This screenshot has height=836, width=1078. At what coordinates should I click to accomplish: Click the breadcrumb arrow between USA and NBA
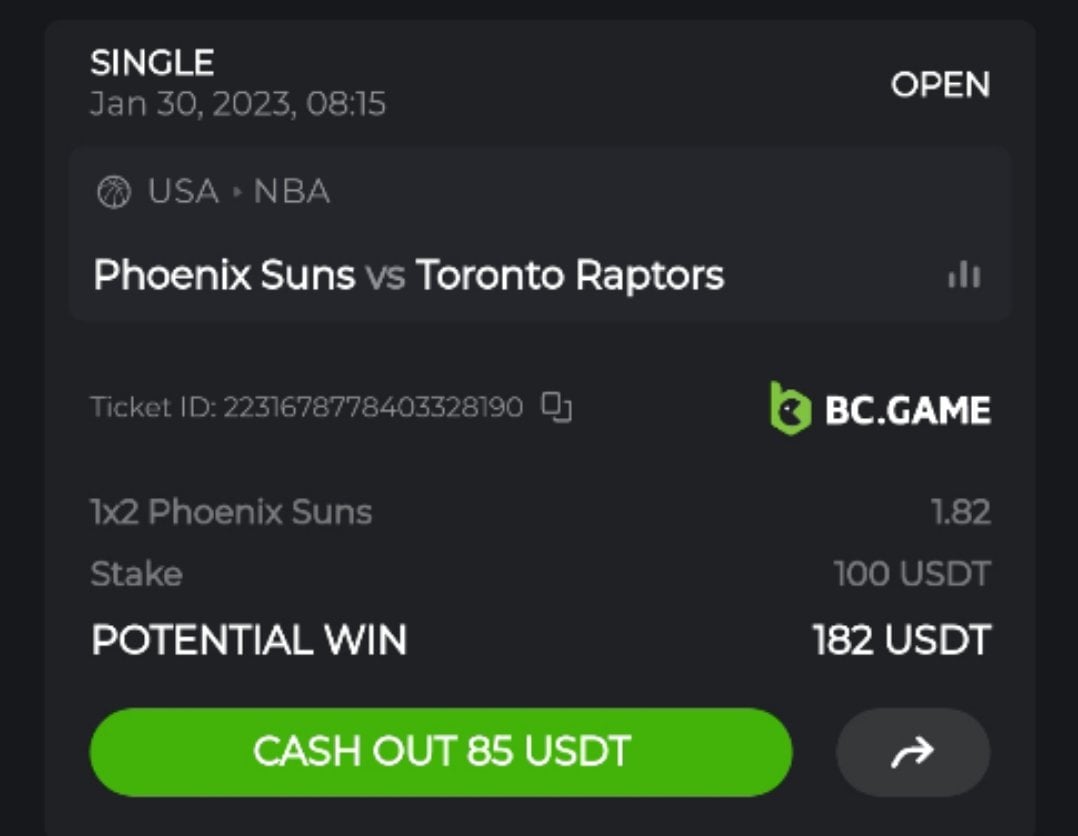(x=237, y=192)
